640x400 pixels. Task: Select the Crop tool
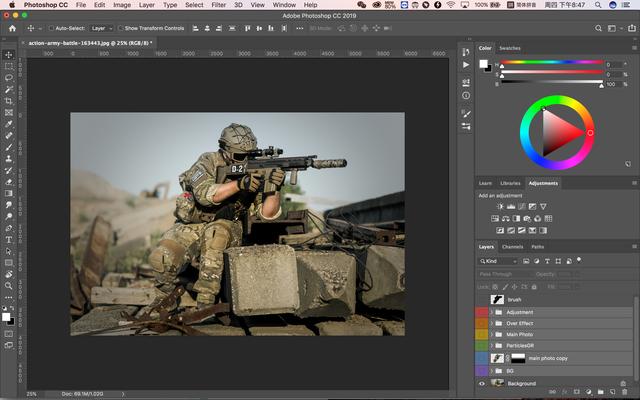coord(9,101)
